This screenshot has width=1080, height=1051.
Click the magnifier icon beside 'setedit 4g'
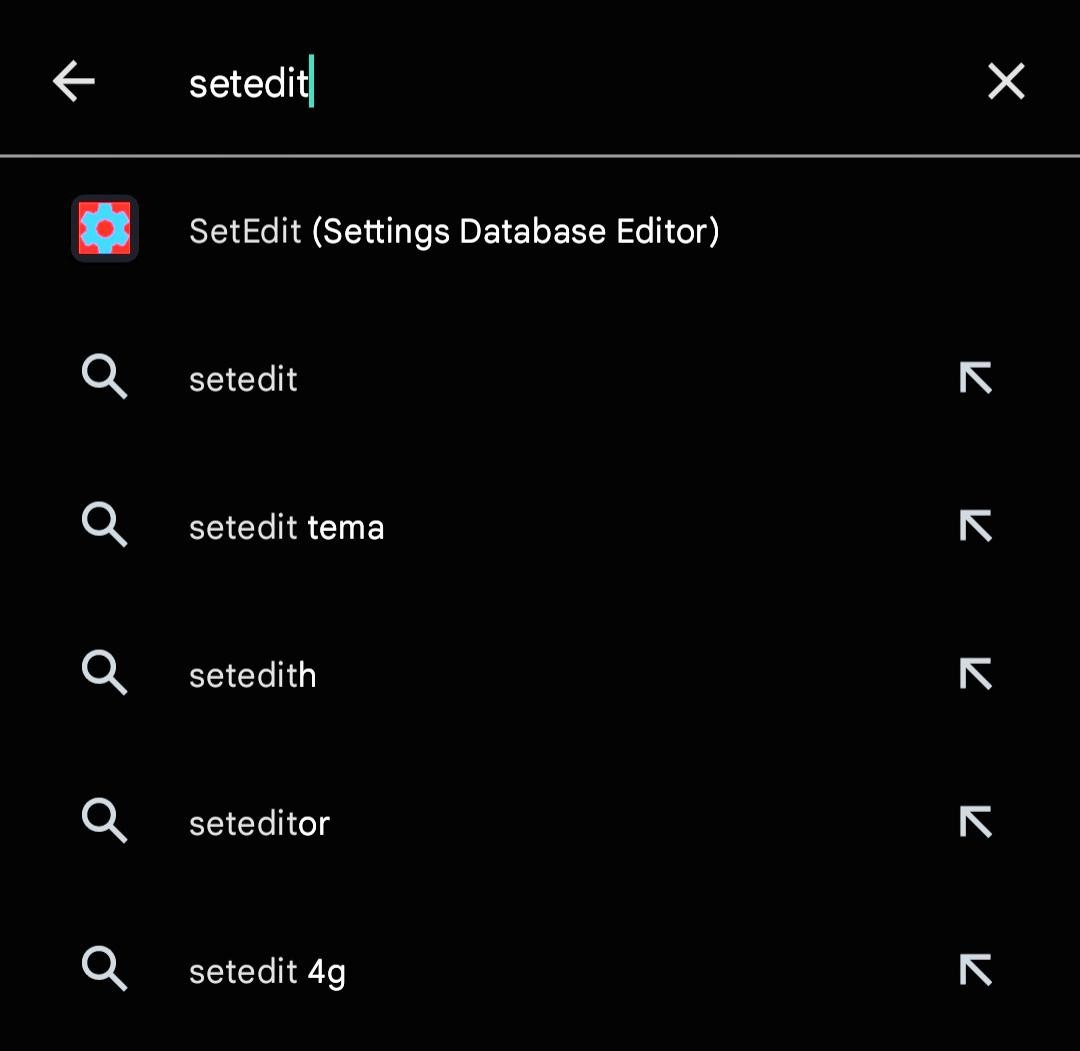coord(104,970)
